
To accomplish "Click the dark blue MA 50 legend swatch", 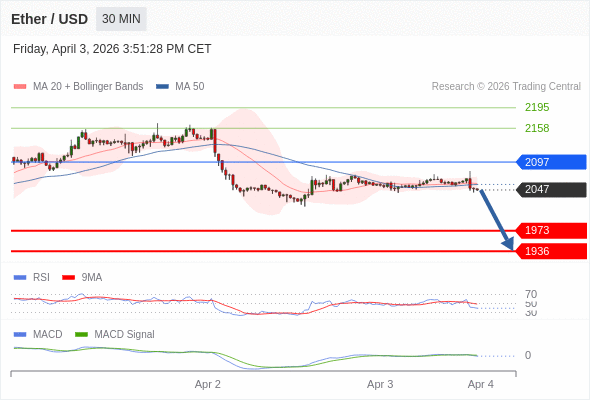I will [x=162, y=87].
